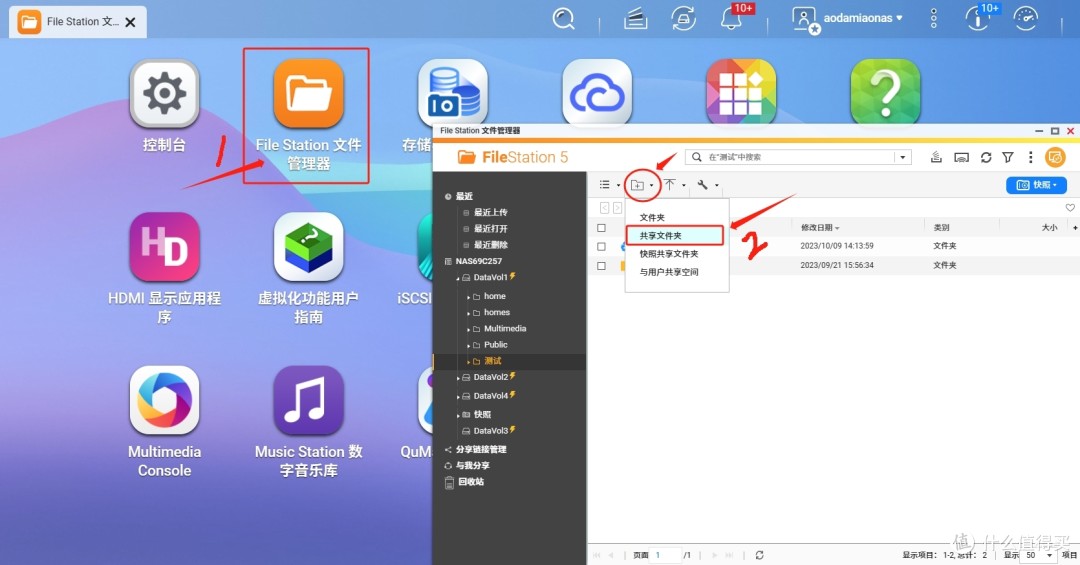Check the row dated 2023/09/21 15:56:34

[x=601, y=265]
